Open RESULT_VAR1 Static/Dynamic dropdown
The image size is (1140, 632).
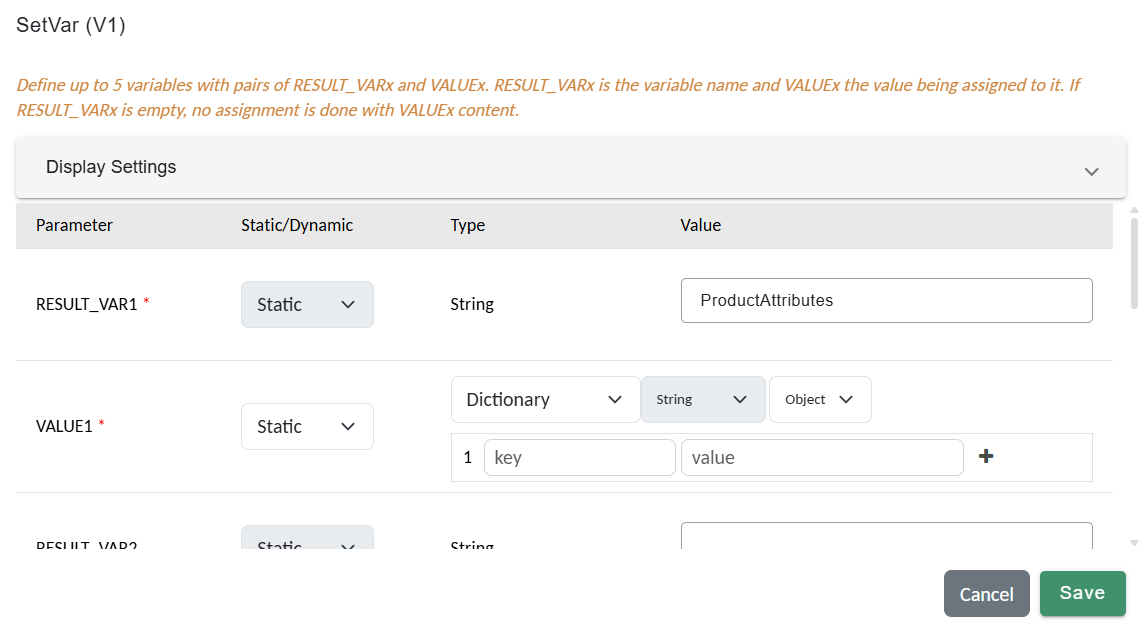click(x=307, y=304)
